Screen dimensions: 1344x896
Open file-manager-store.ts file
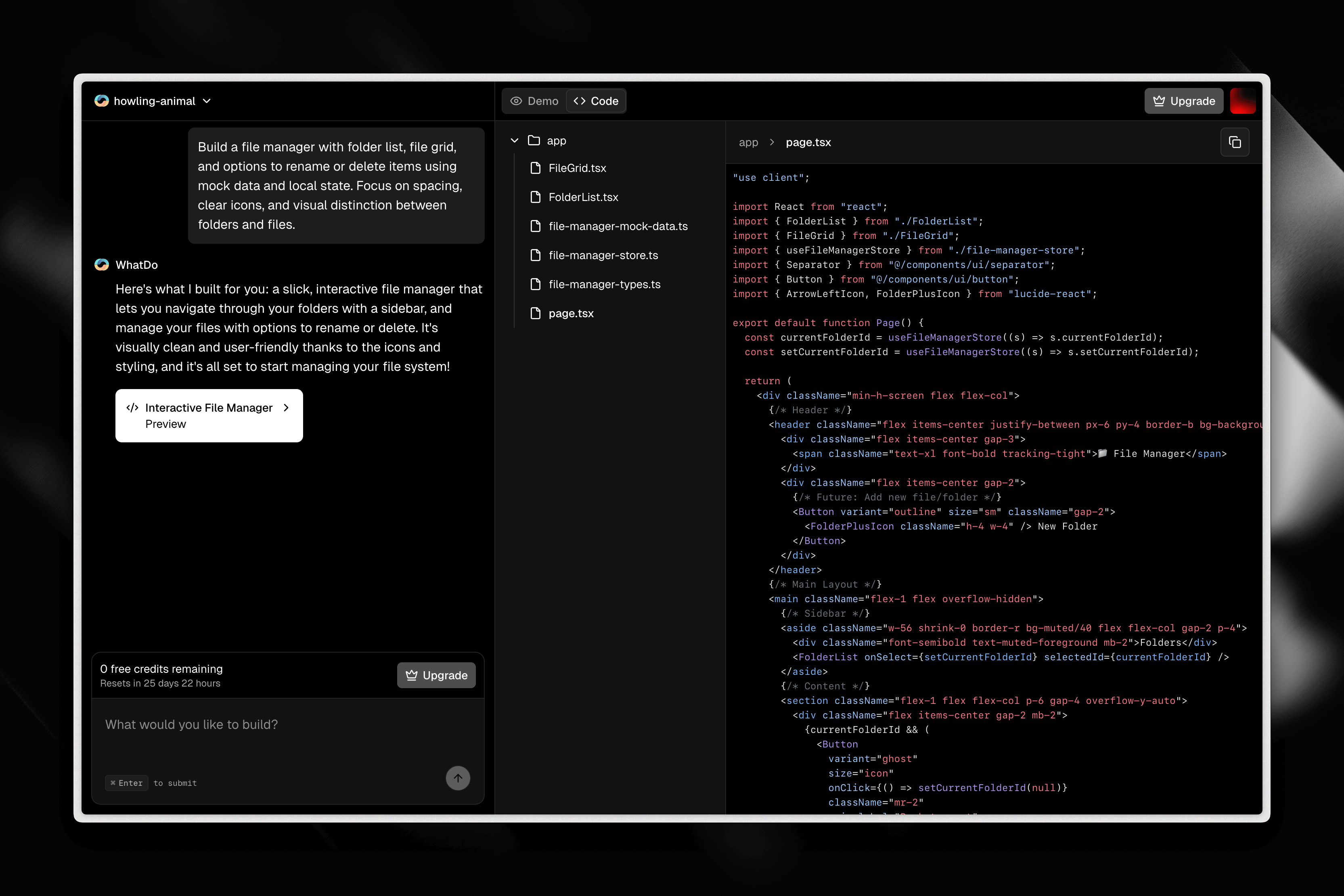pyautogui.click(x=603, y=255)
